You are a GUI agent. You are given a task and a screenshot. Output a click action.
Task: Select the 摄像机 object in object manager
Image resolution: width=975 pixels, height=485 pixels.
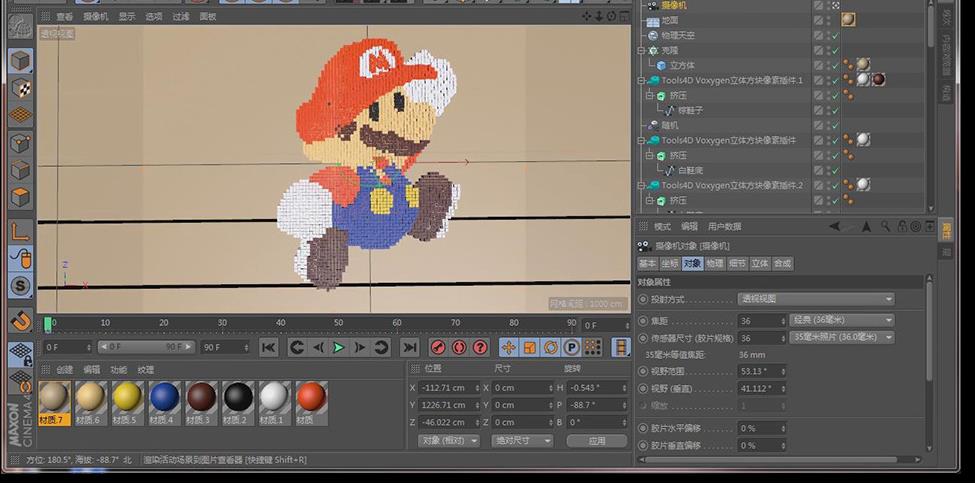click(x=674, y=6)
